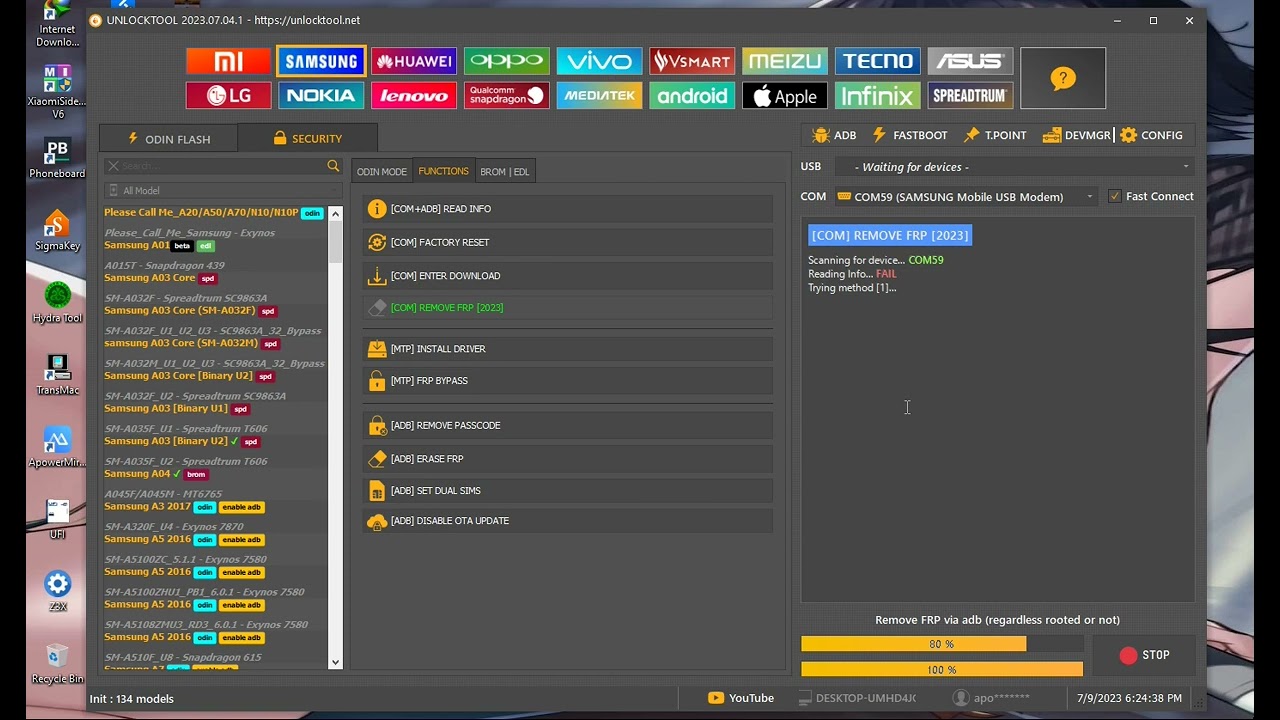Click the clear search X icon

pos(113,166)
